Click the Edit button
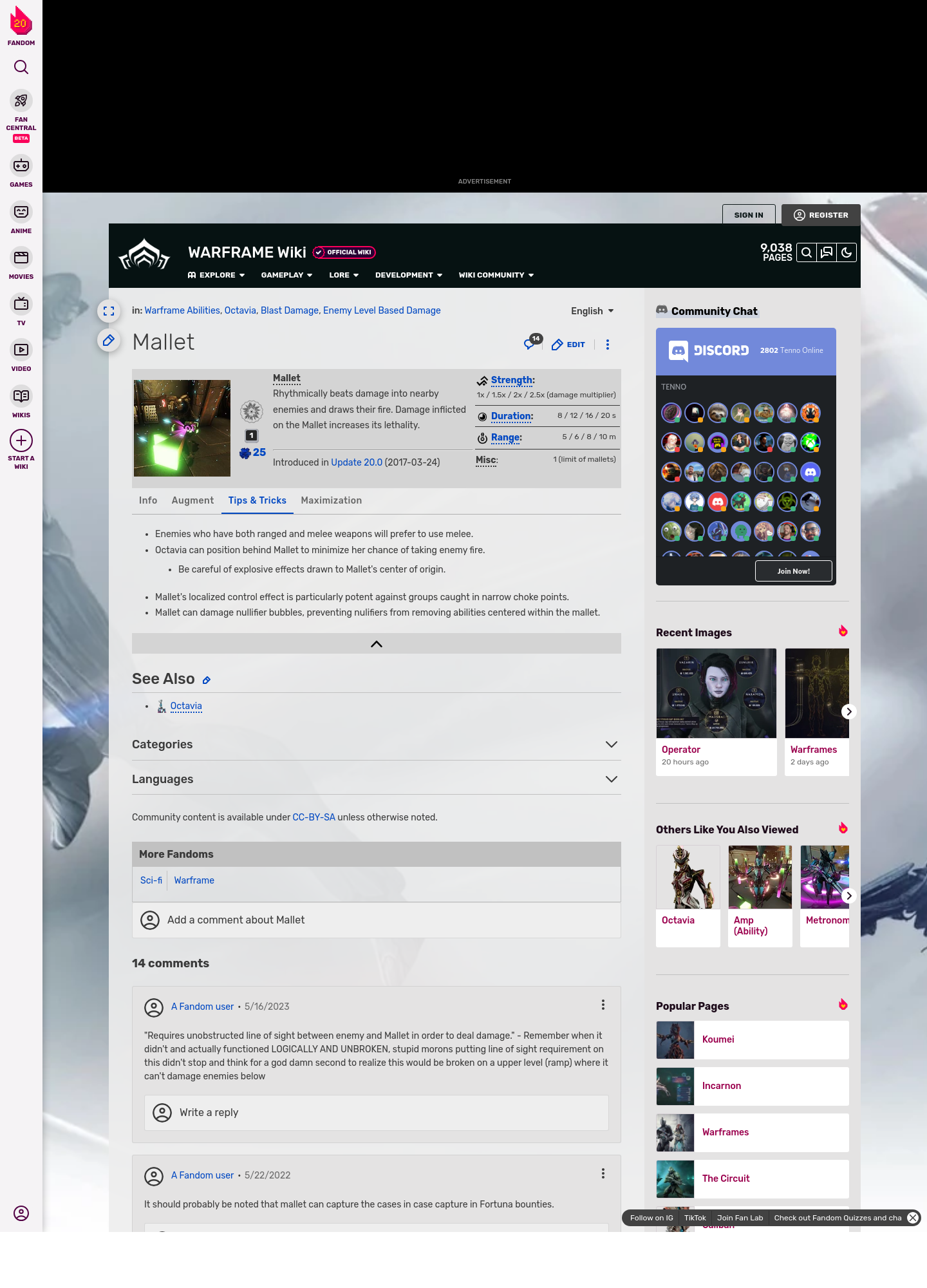 pyautogui.click(x=568, y=345)
